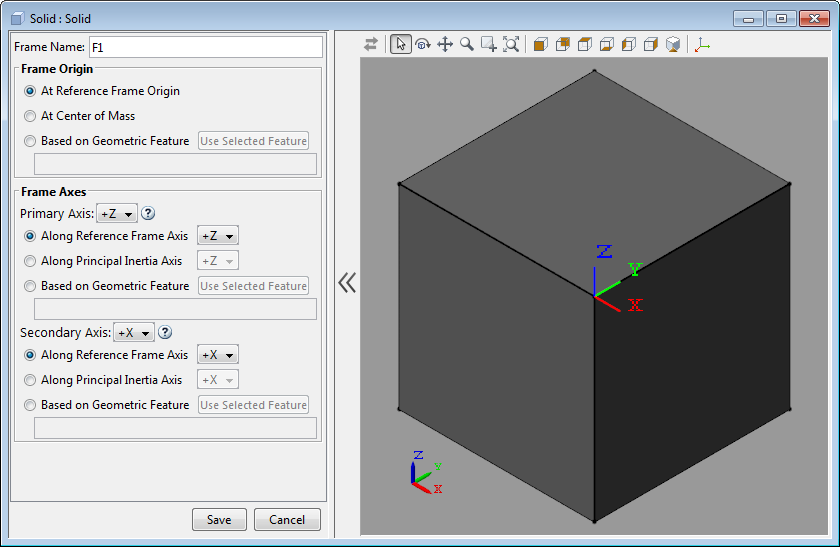The width and height of the screenshot is (840, 547).
Task: Activate the magnifier zoom tool
Action: click(x=467, y=44)
